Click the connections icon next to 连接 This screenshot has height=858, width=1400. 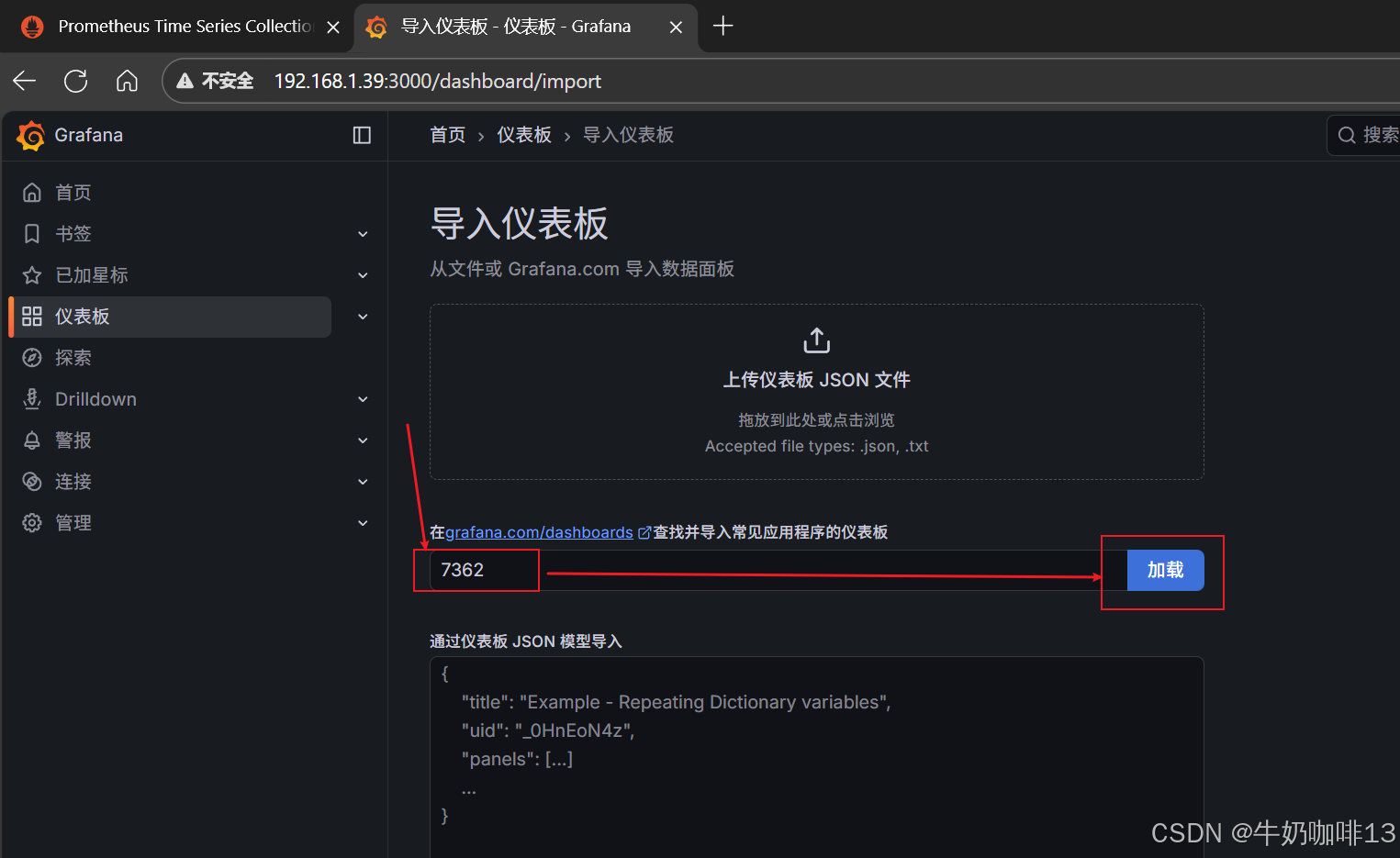click(32, 482)
